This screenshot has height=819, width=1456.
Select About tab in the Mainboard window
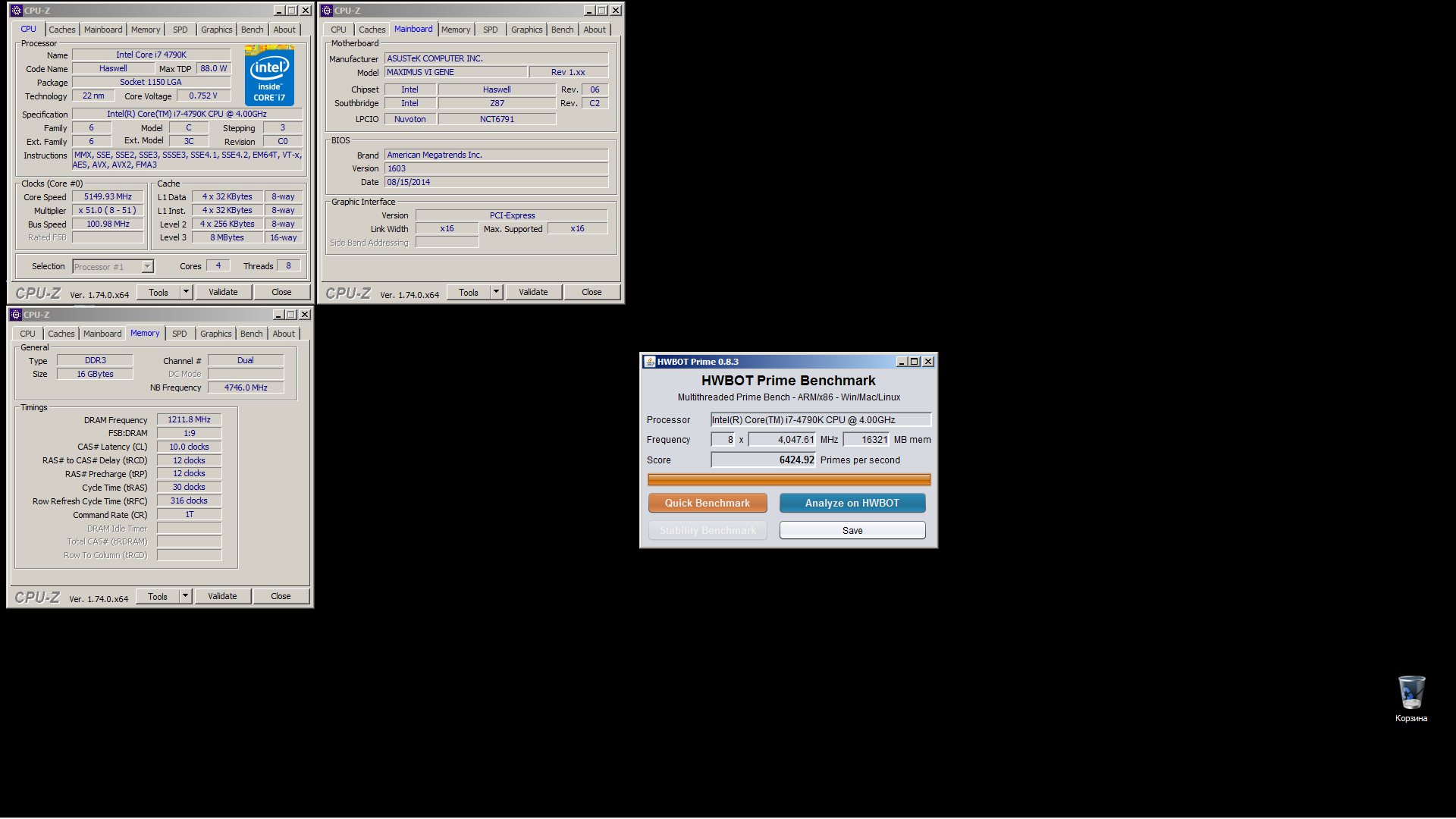595,30
